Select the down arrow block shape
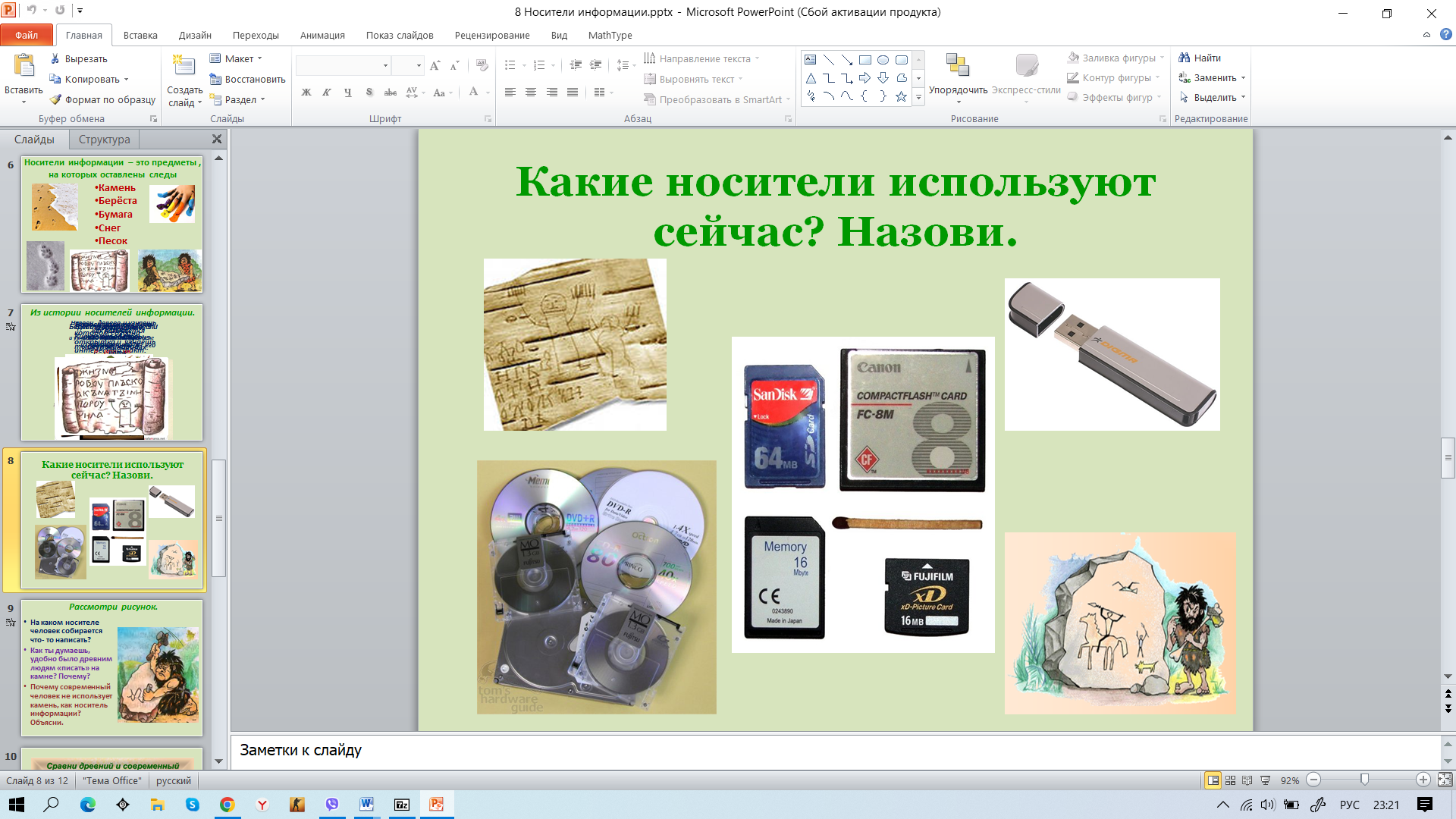Viewport: 1456px width, 819px height. click(x=883, y=78)
